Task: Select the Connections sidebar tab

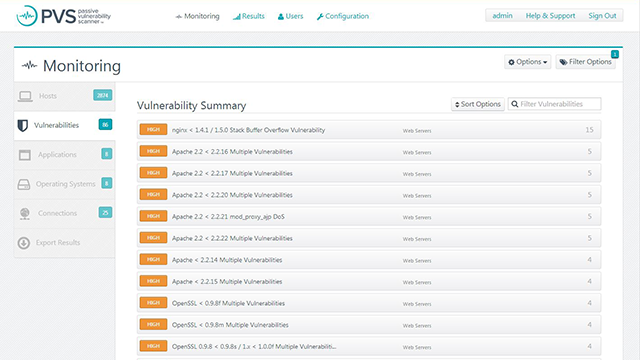Action: pos(64,213)
